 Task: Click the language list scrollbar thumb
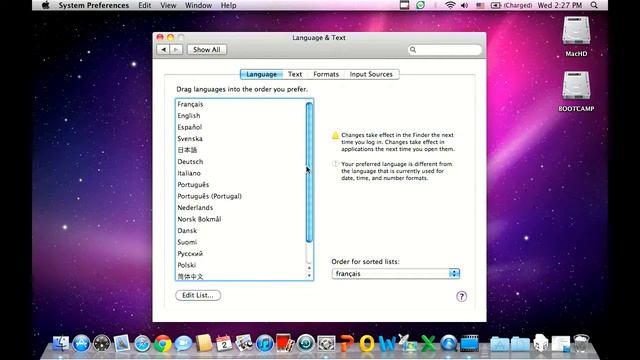point(309,172)
